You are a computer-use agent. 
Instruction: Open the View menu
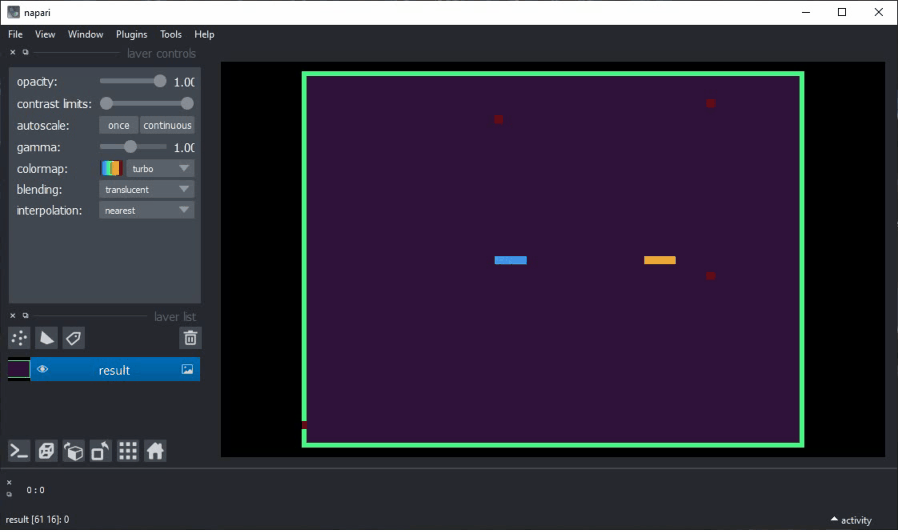(x=45, y=34)
